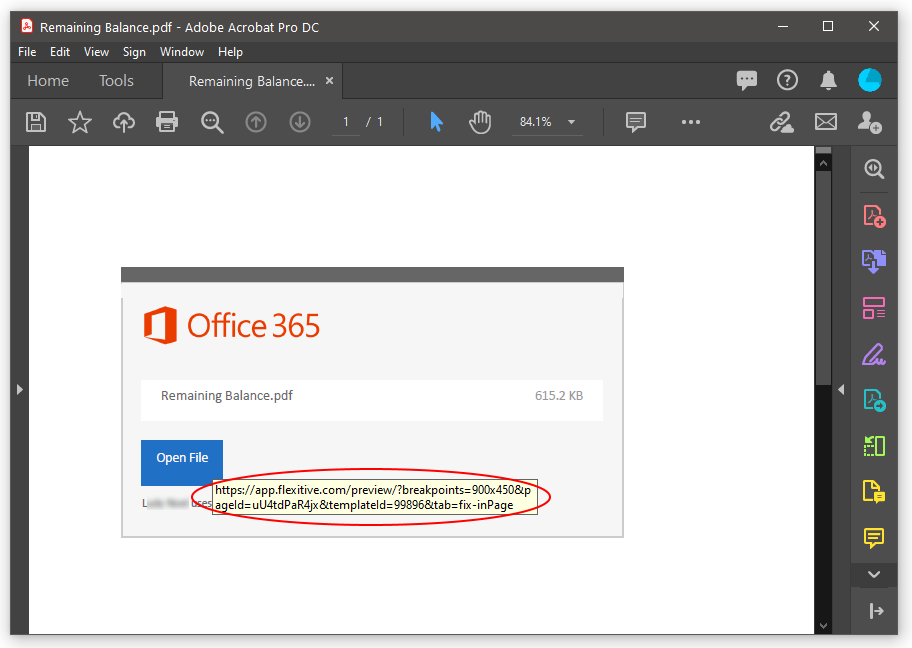Open Compress PDF green tool icon
912x648 pixels.
(x=874, y=446)
